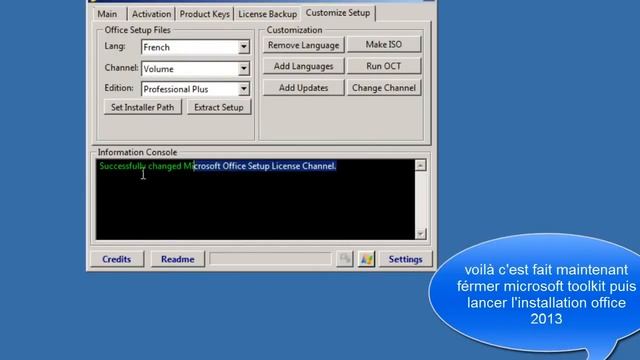Select the License Backup tab
Screen dimensions: 640x360
click(x=267, y=14)
